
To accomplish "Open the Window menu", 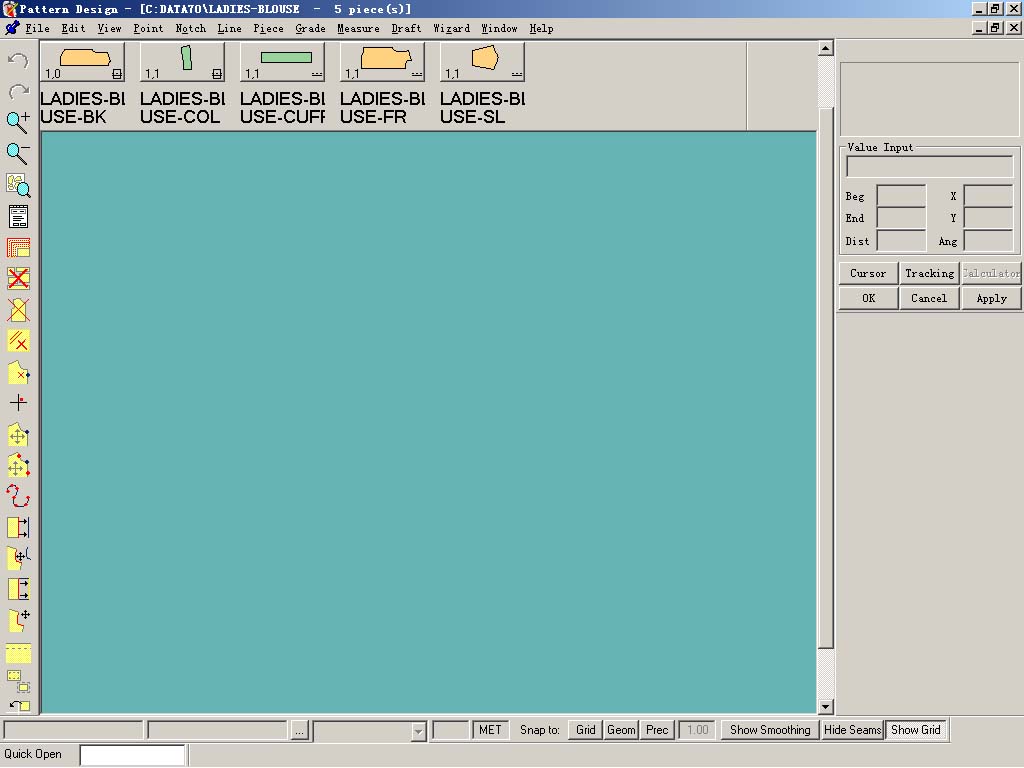I will pos(499,28).
